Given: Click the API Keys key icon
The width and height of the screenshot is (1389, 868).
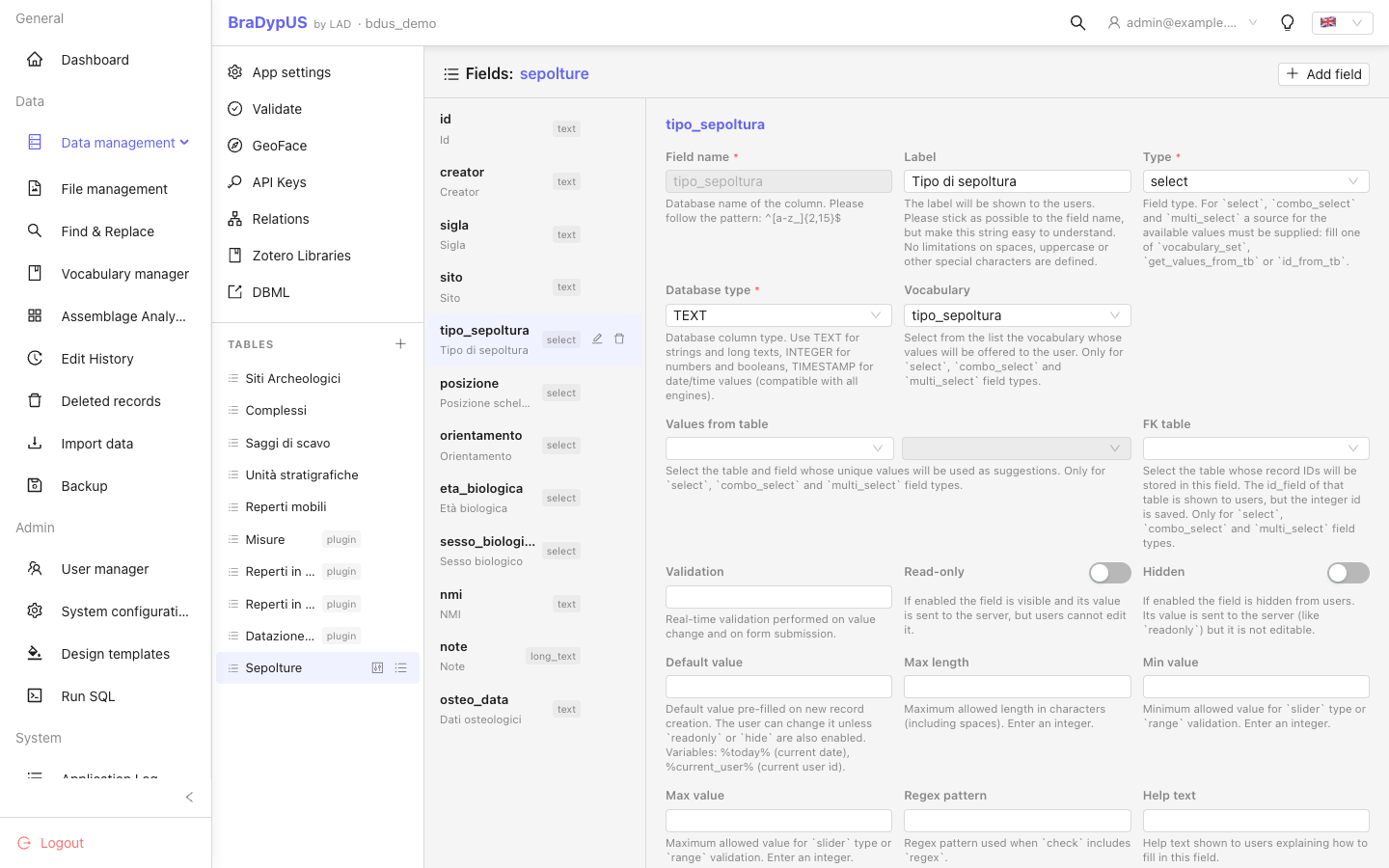Looking at the screenshot, I should pyautogui.click(x=234, y=182).
